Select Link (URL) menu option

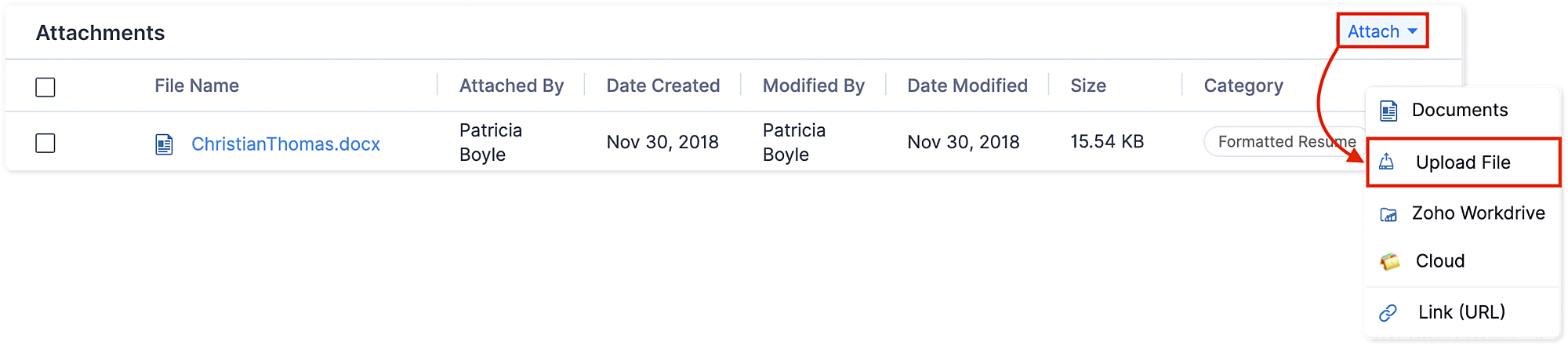coord(1461,311)
